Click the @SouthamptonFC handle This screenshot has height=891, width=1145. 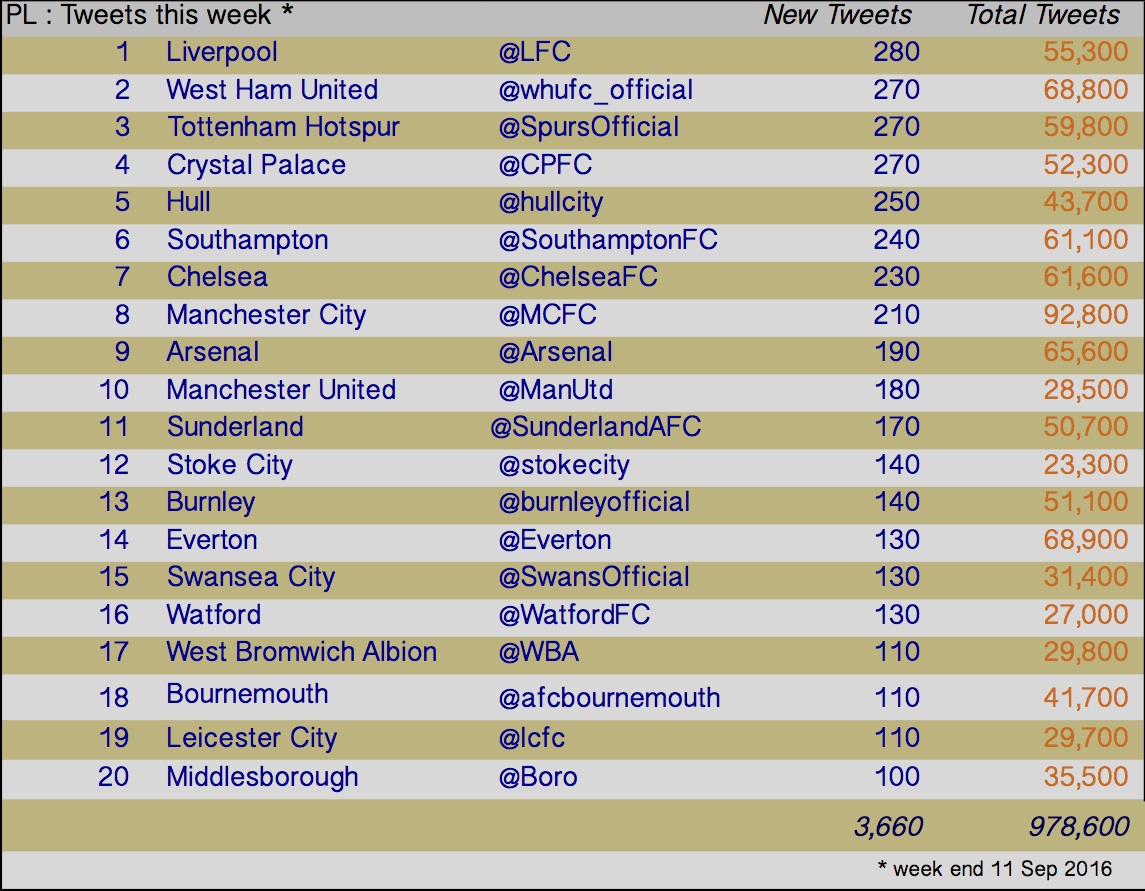608,240
